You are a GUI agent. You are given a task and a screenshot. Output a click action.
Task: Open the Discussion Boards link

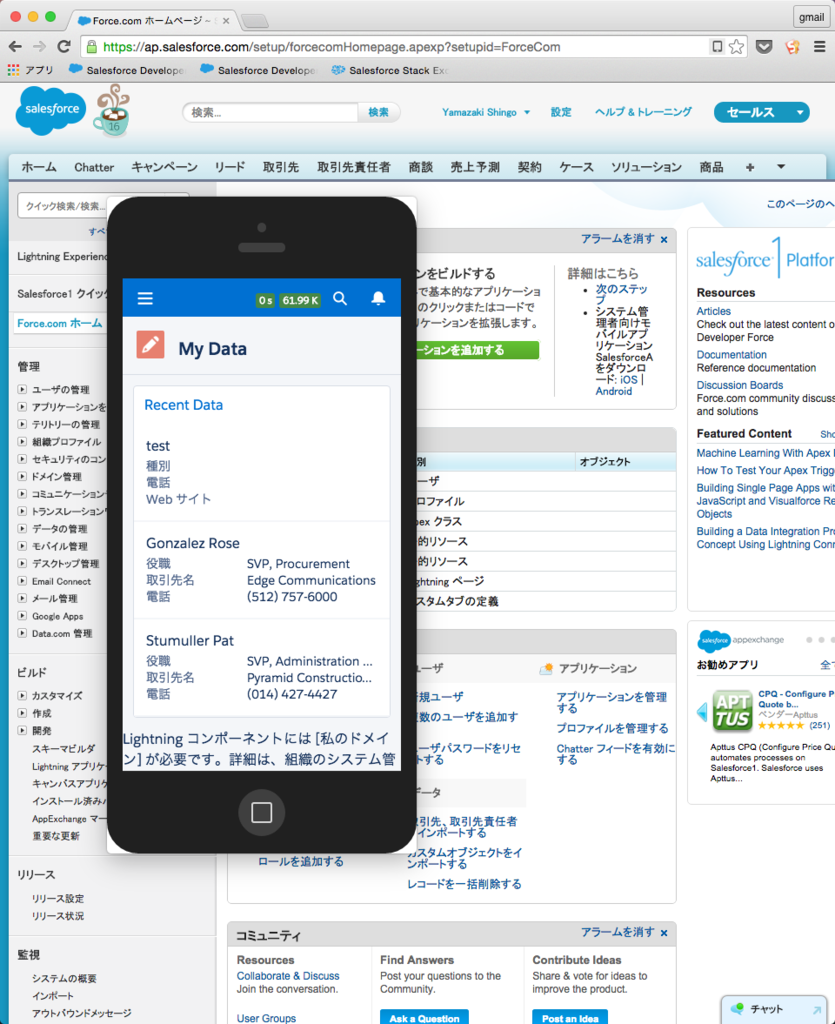tap(739, 385)
